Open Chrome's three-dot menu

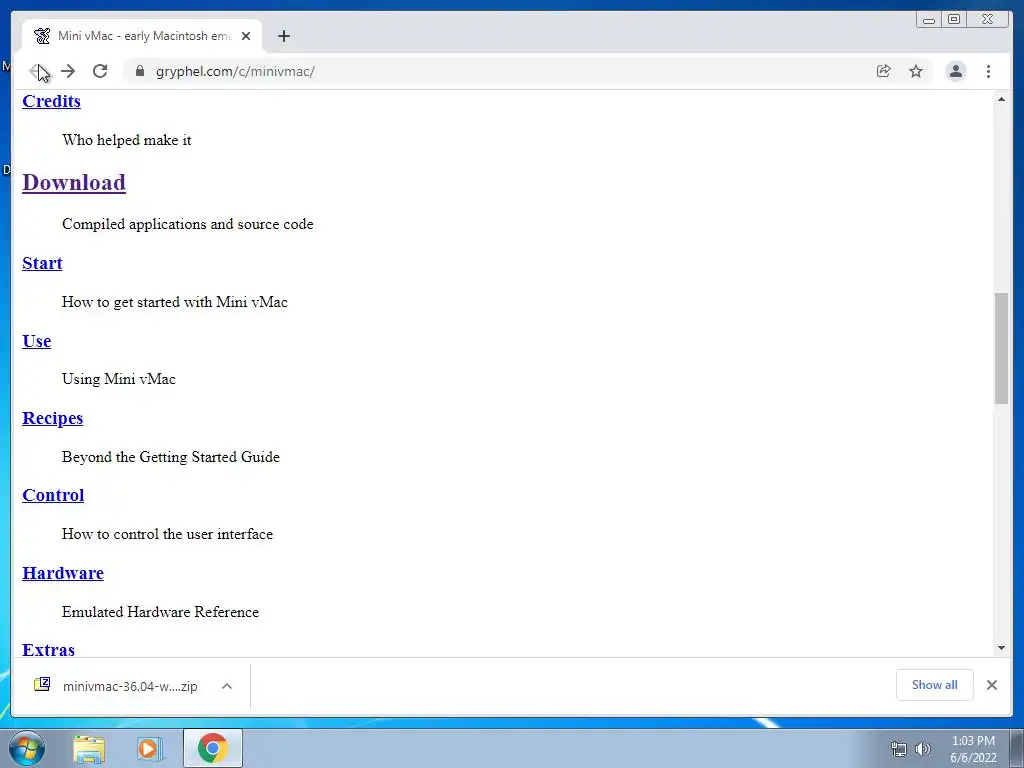tap(988, 71)
